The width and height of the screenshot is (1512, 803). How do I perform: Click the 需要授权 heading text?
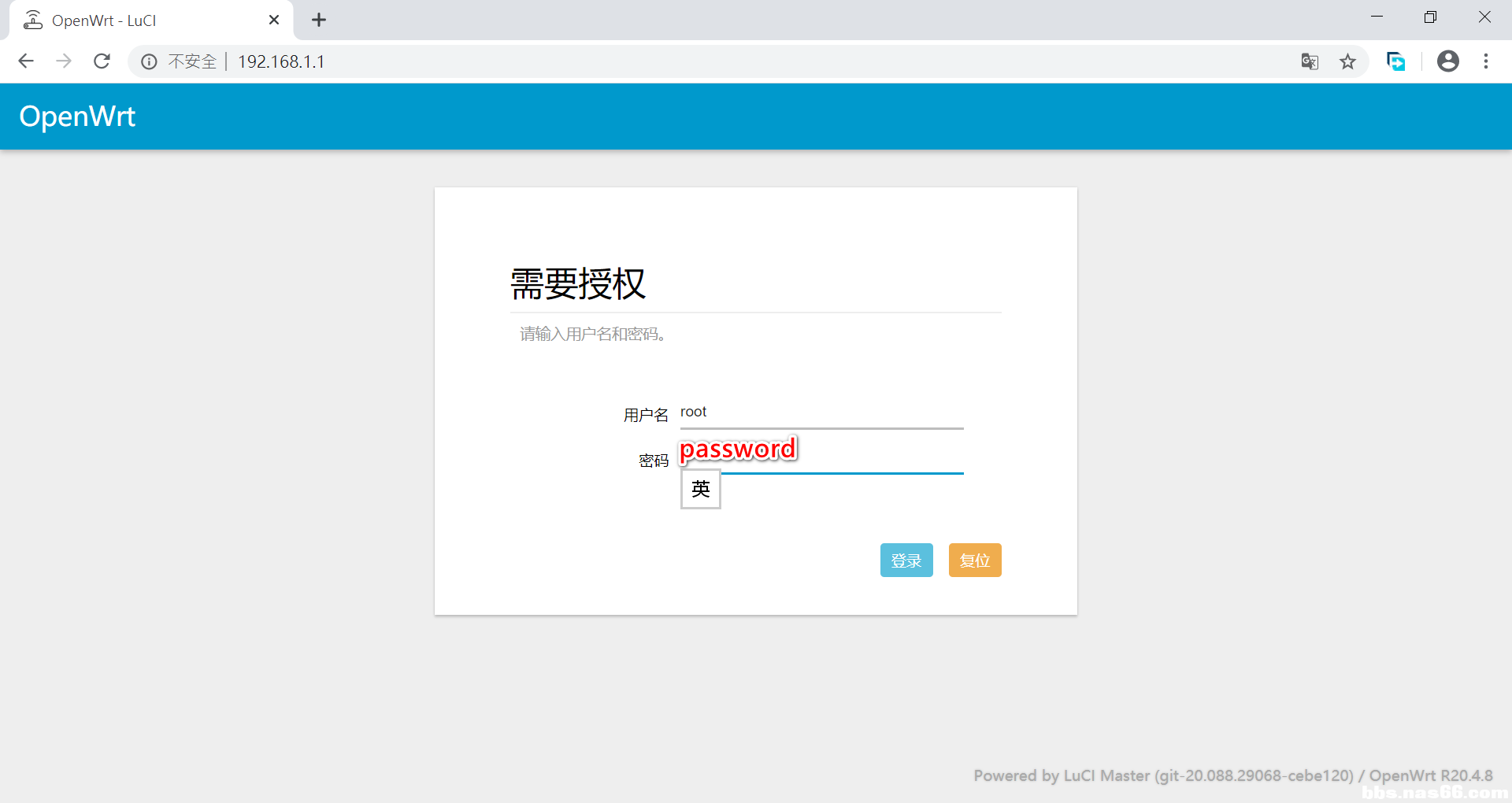[x=578, y=284]
